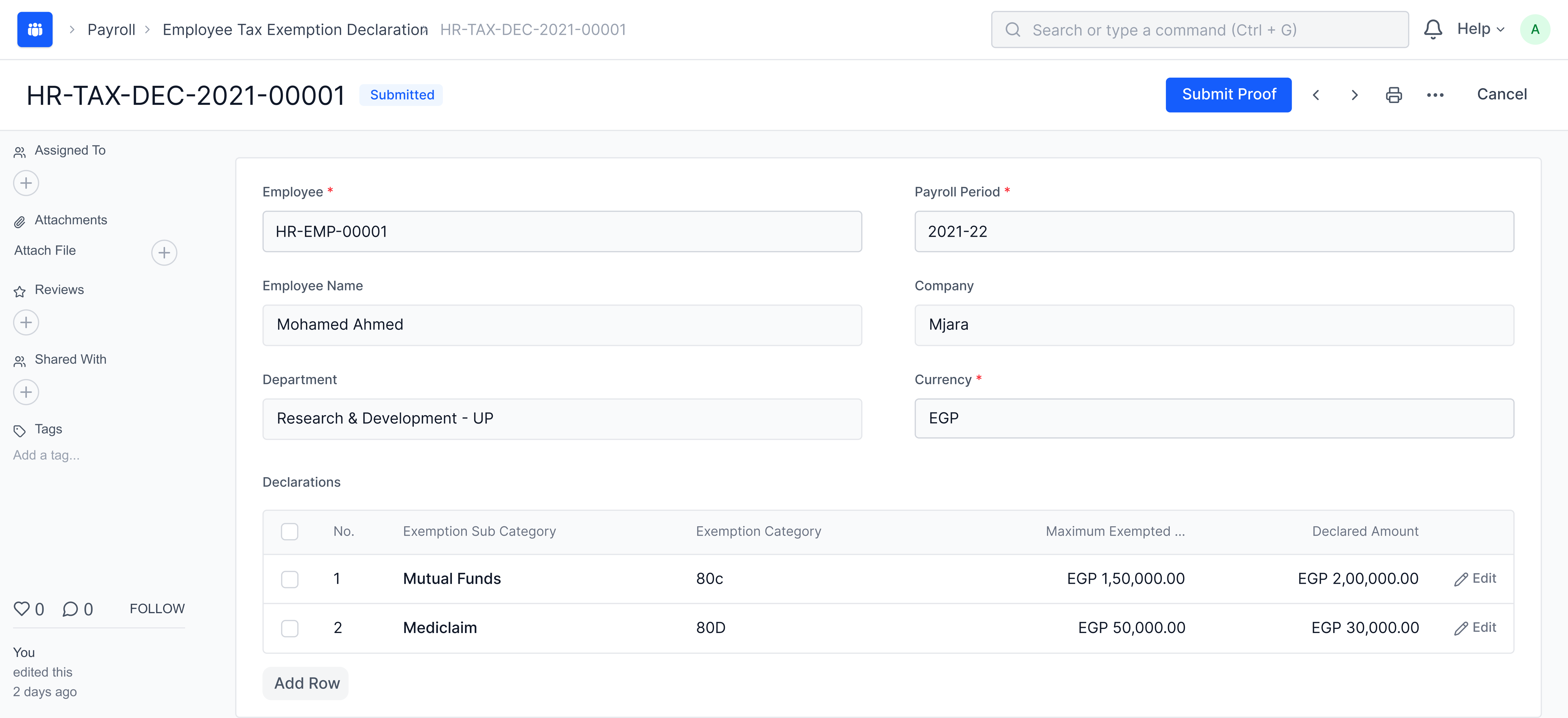This screenshot has width=1568, height=718.
Task: Select all rows in Declarations table
Action: 290,532
